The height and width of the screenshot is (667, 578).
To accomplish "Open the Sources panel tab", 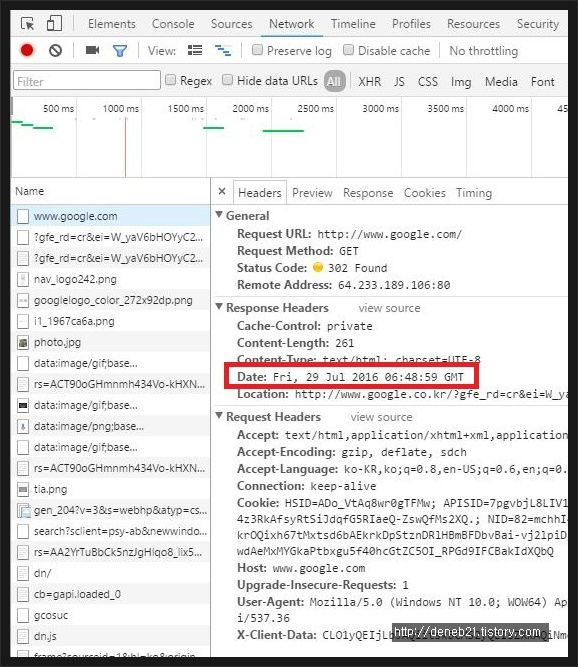I will click(232, 24).
